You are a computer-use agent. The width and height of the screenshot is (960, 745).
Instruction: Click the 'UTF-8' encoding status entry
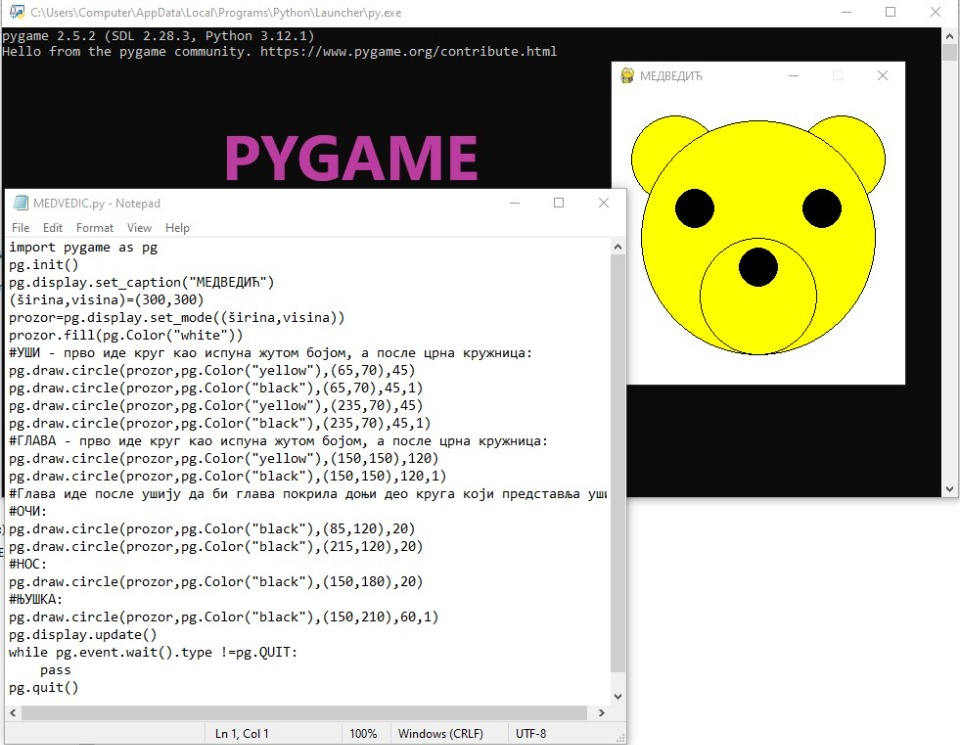tap(531, 733)
